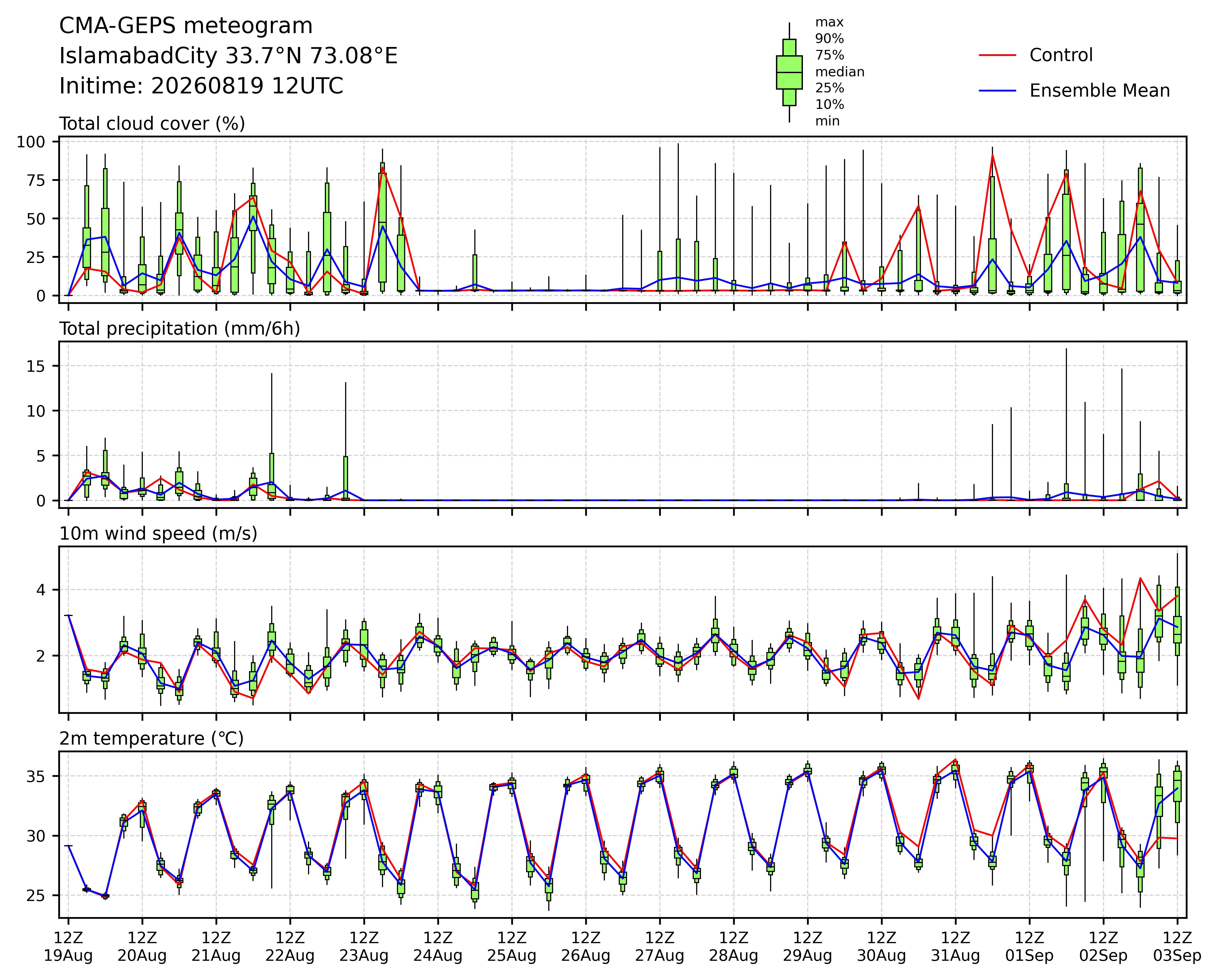
Task: Click the 12Z 26Aug x-axis tick label
Action: pos(586,947)
